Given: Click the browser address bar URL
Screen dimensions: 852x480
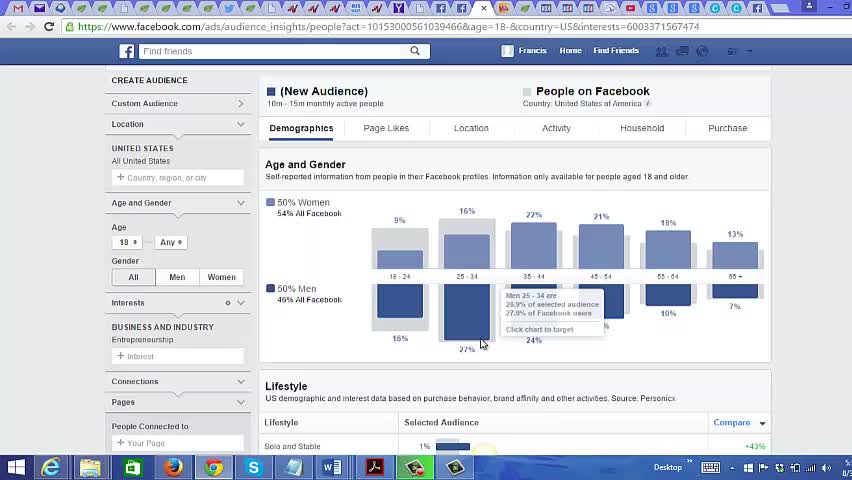Looking at the screenshot, I should click(388, 27).
